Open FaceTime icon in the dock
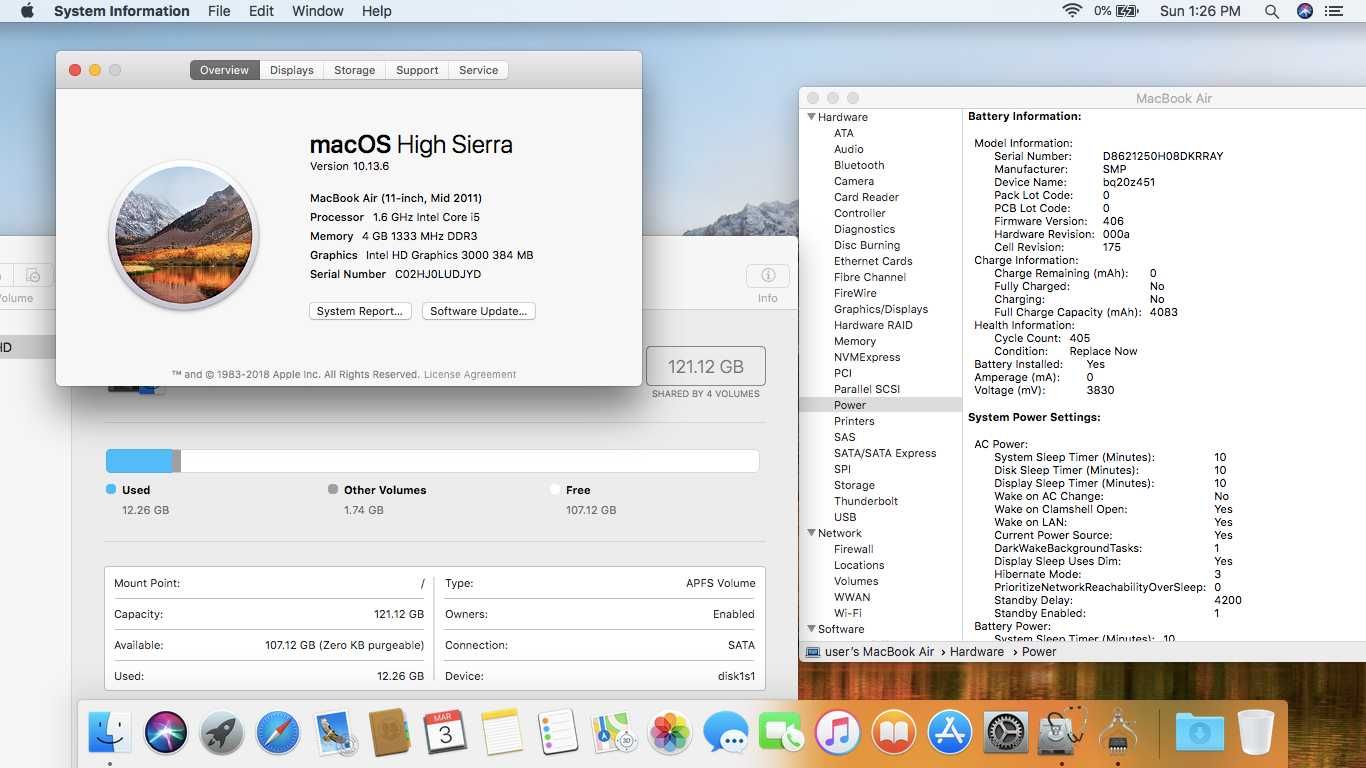 point(782,733)
